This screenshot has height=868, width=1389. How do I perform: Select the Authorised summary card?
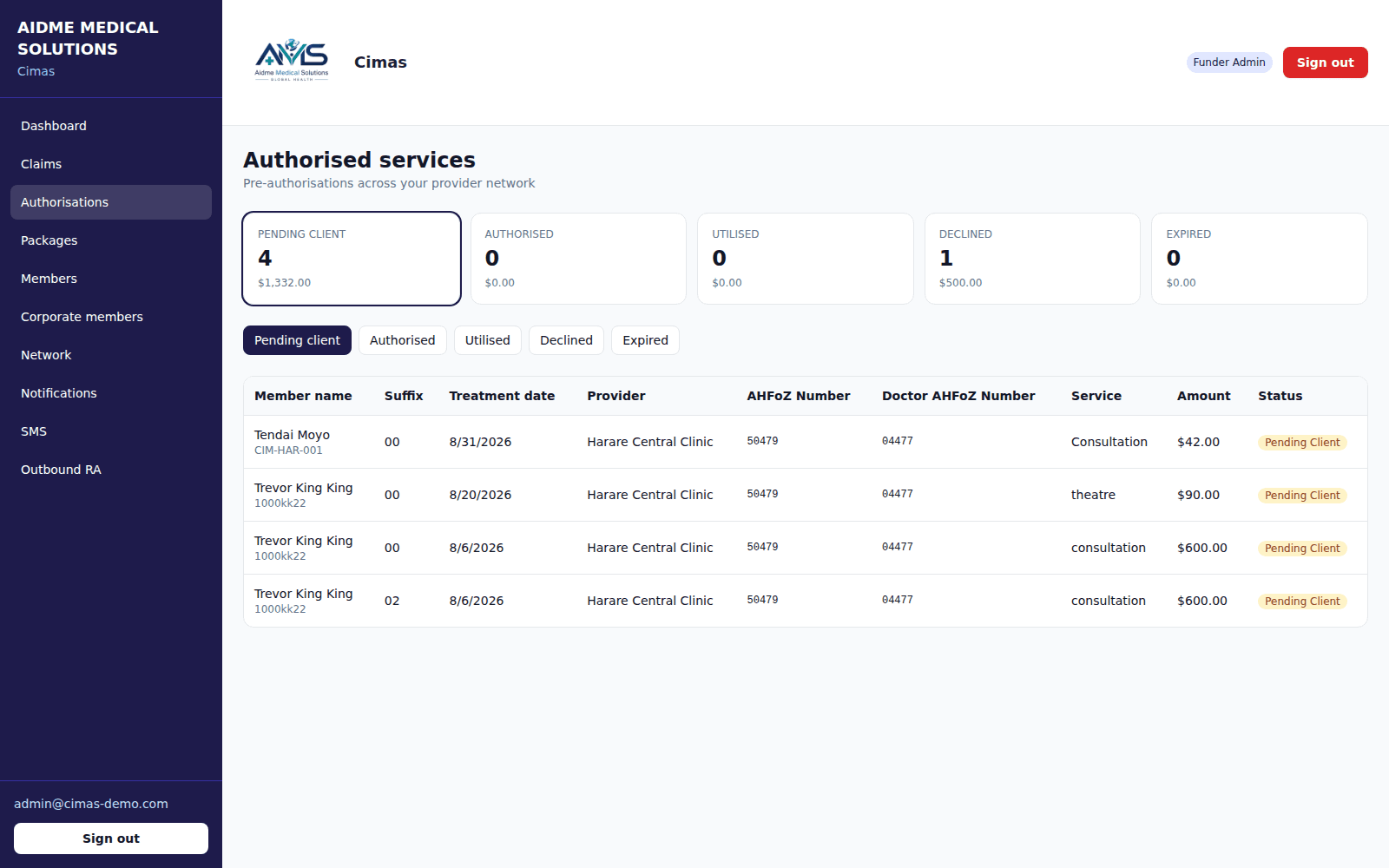578,259
